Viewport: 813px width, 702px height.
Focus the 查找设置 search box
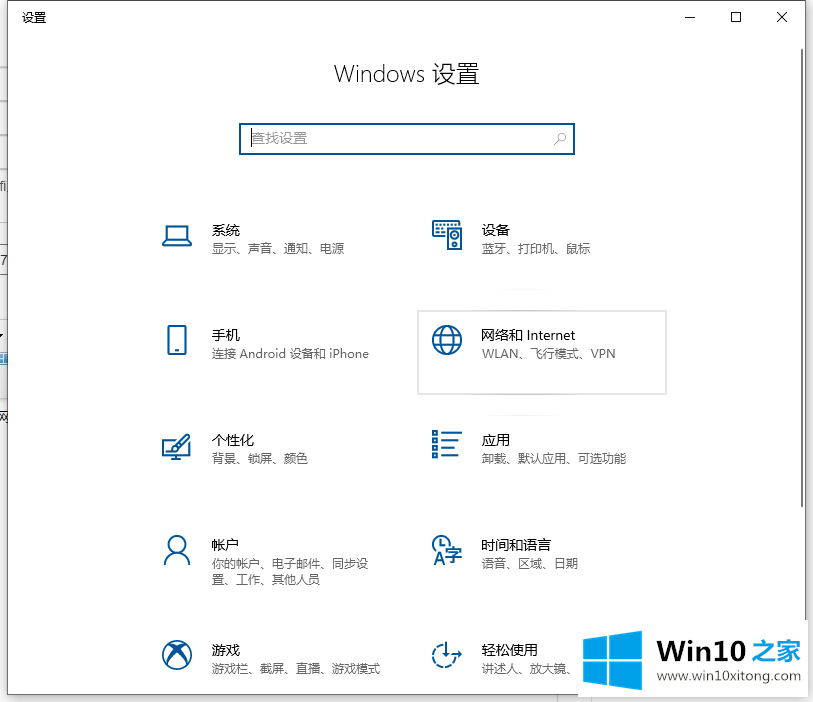click(407, 139)
